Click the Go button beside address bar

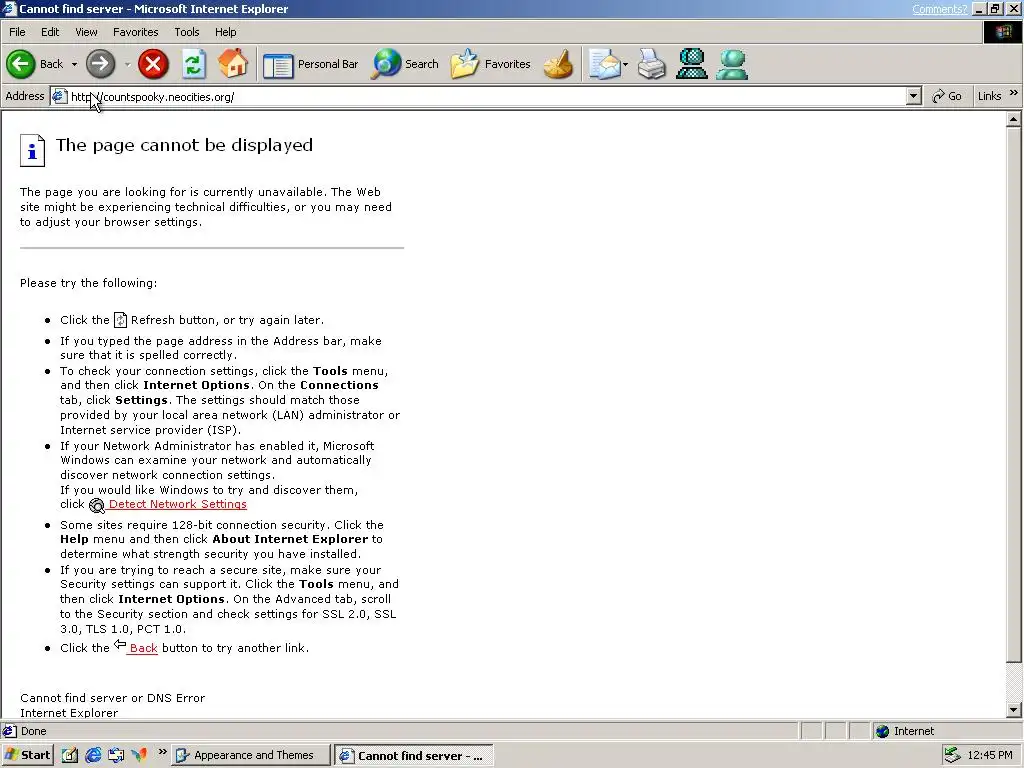click(x=947, y=97)
